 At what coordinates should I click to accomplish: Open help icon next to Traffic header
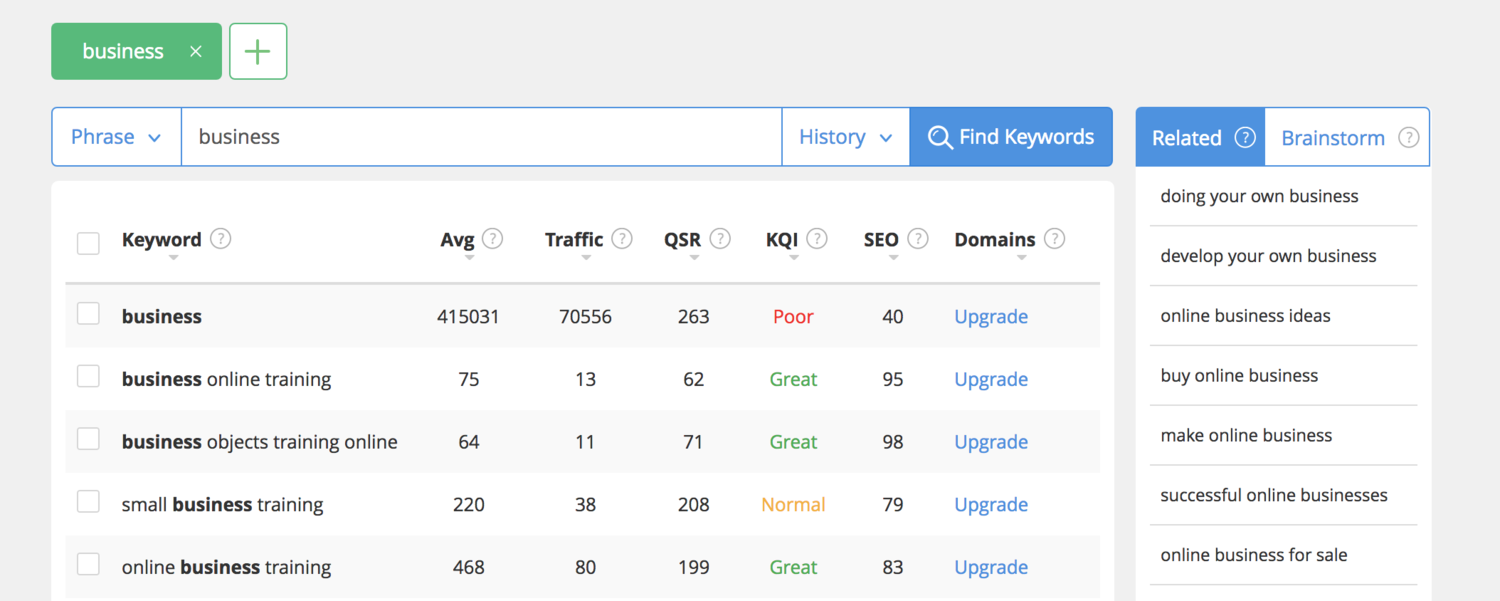point(622,238)
